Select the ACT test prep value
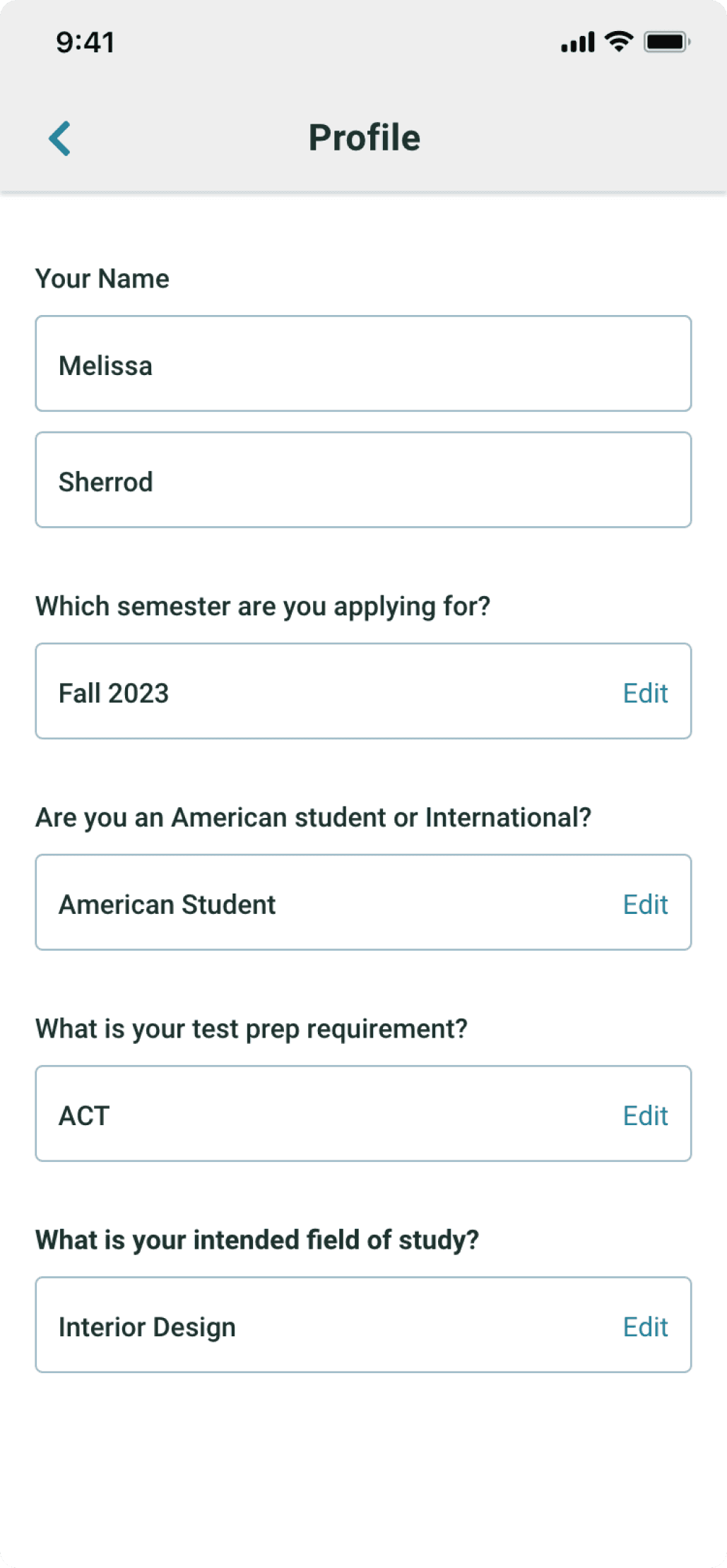The width and height of the screenshot is (727, 1568). 84,1115
